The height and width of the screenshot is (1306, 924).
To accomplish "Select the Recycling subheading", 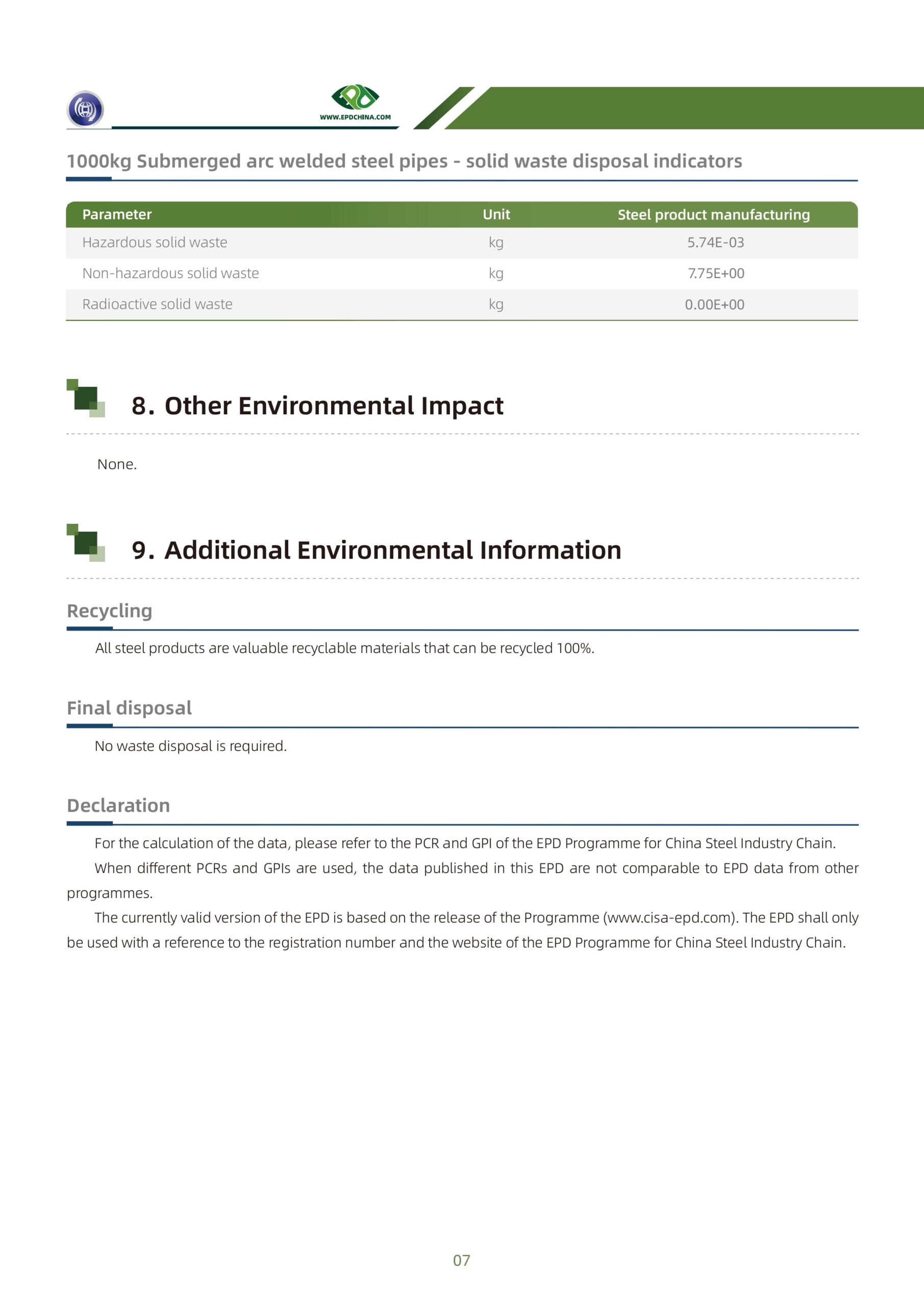I will click(109, 610).
